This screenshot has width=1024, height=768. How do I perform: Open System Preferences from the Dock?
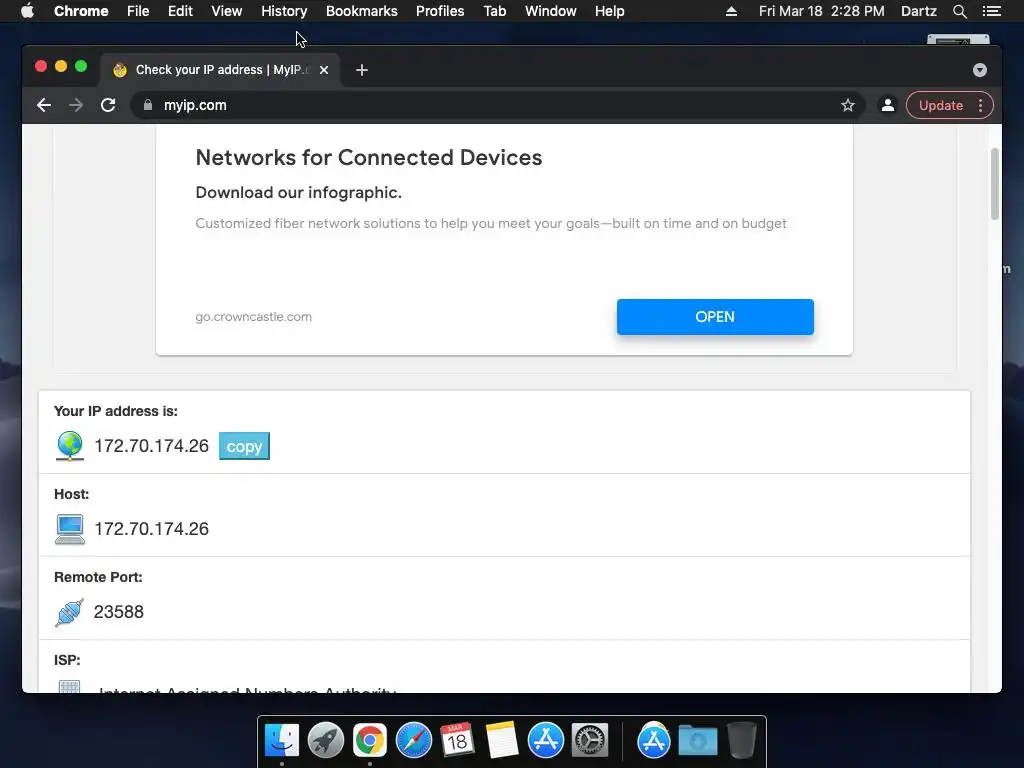point(590,741)
